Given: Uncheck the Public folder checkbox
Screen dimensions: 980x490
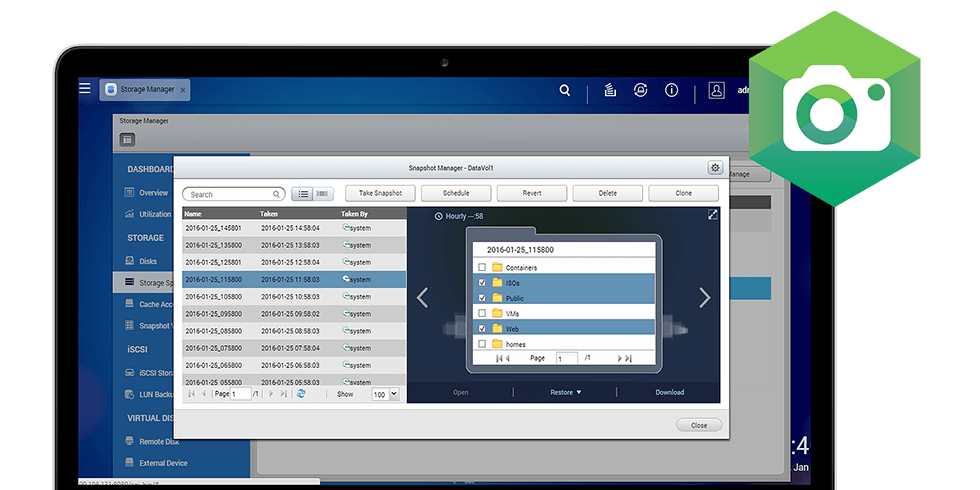Looking at the screenshot, I should 482,298.
